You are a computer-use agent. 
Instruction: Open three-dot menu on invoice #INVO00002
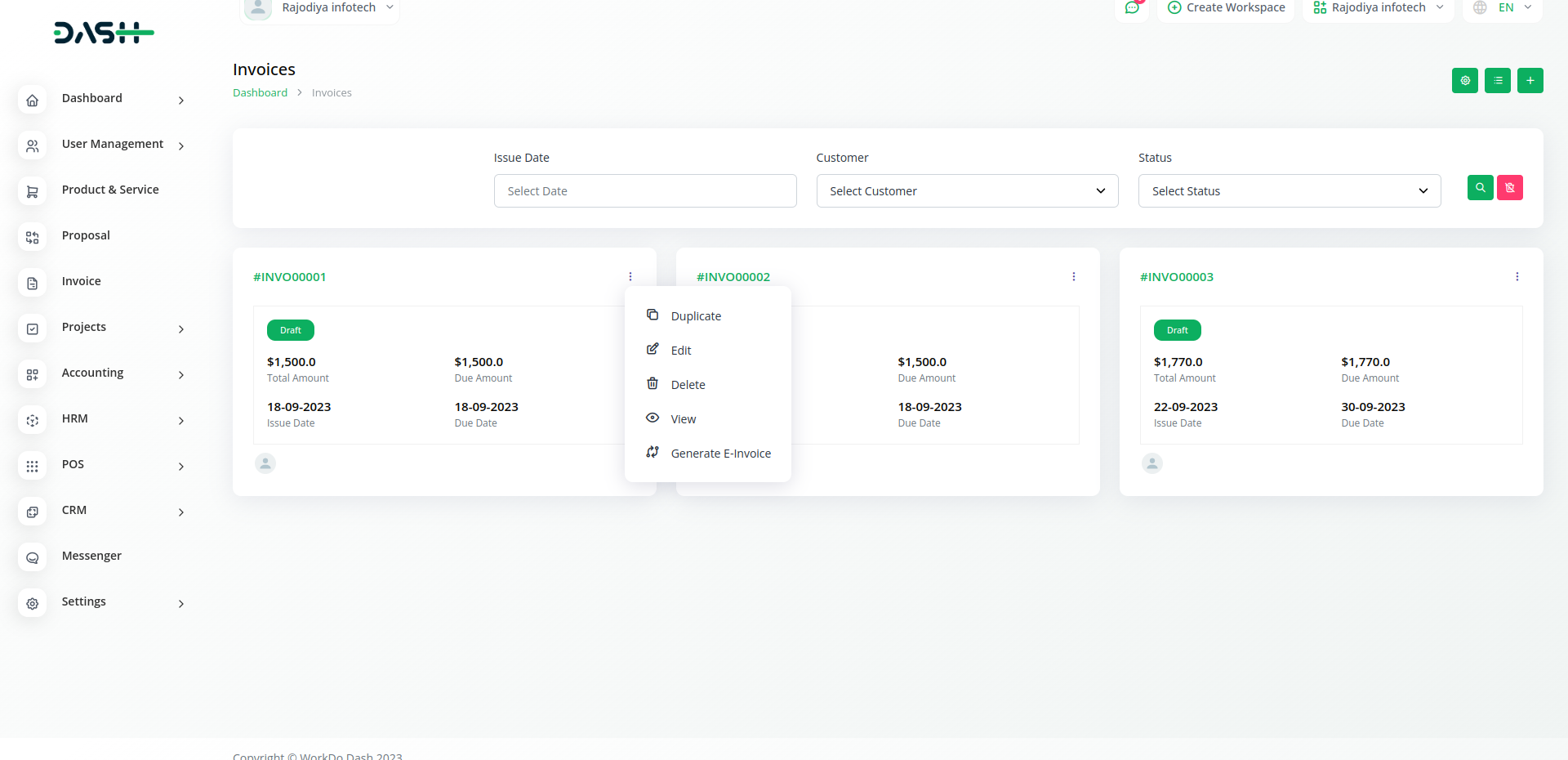[1073, 277]
